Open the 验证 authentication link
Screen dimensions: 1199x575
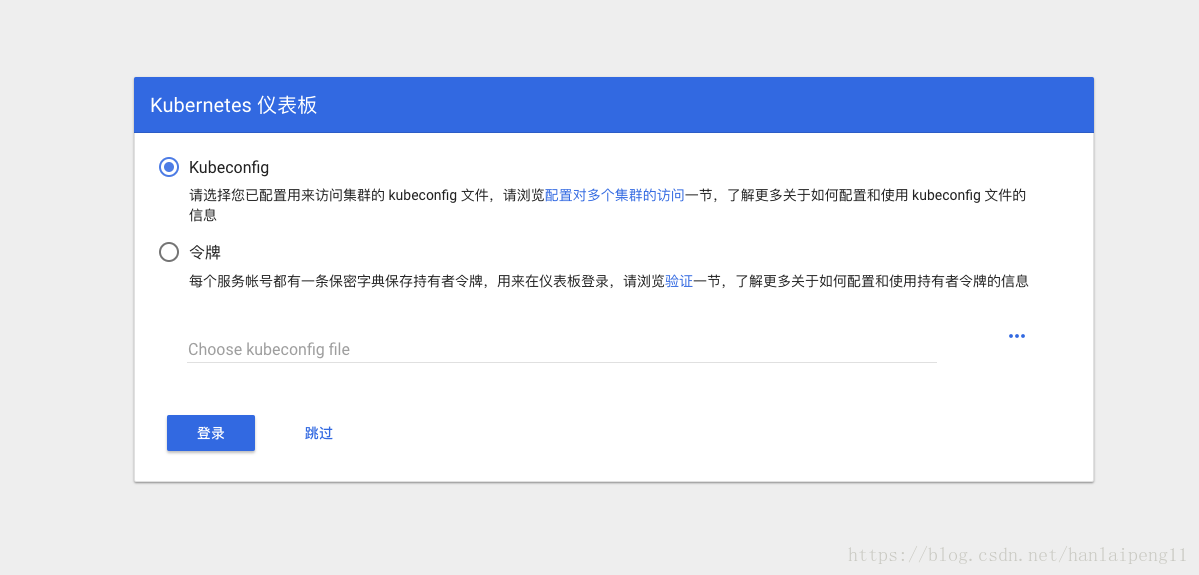click(679, 281)
